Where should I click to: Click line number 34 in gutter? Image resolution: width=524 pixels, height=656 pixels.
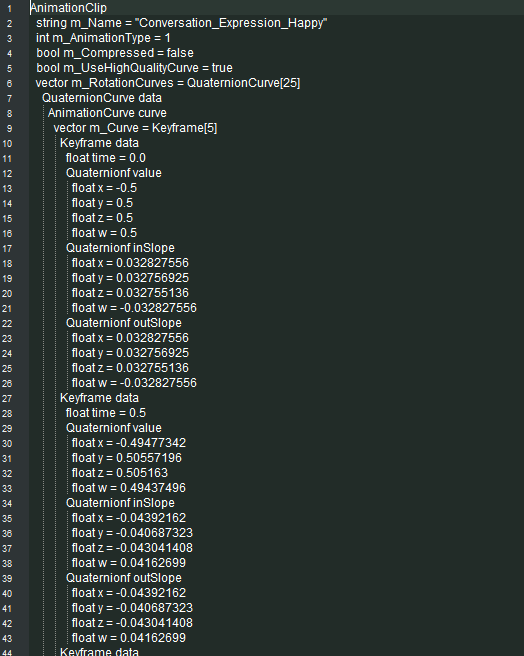click(x=7, y=503)
